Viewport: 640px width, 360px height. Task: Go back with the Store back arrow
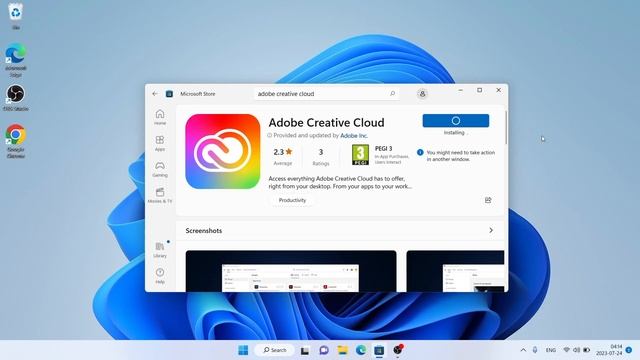[x=155, y=93]
